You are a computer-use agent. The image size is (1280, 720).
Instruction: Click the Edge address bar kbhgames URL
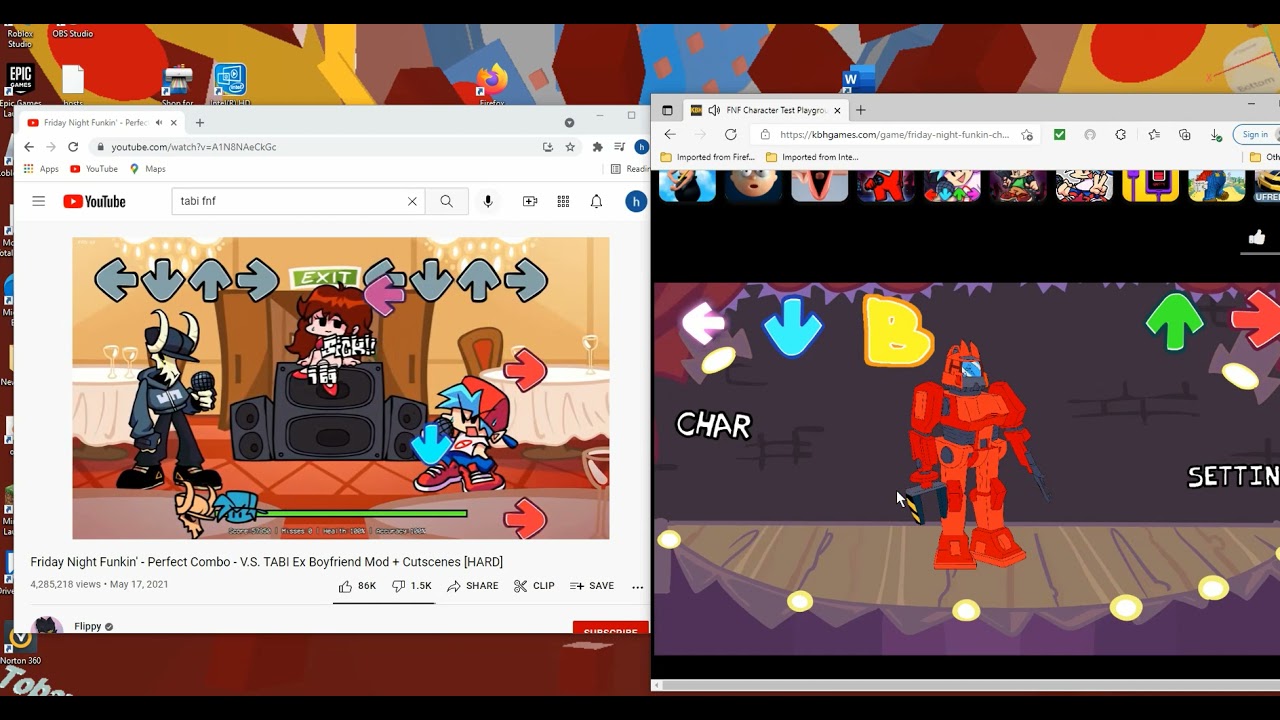[x=894, y=135]
